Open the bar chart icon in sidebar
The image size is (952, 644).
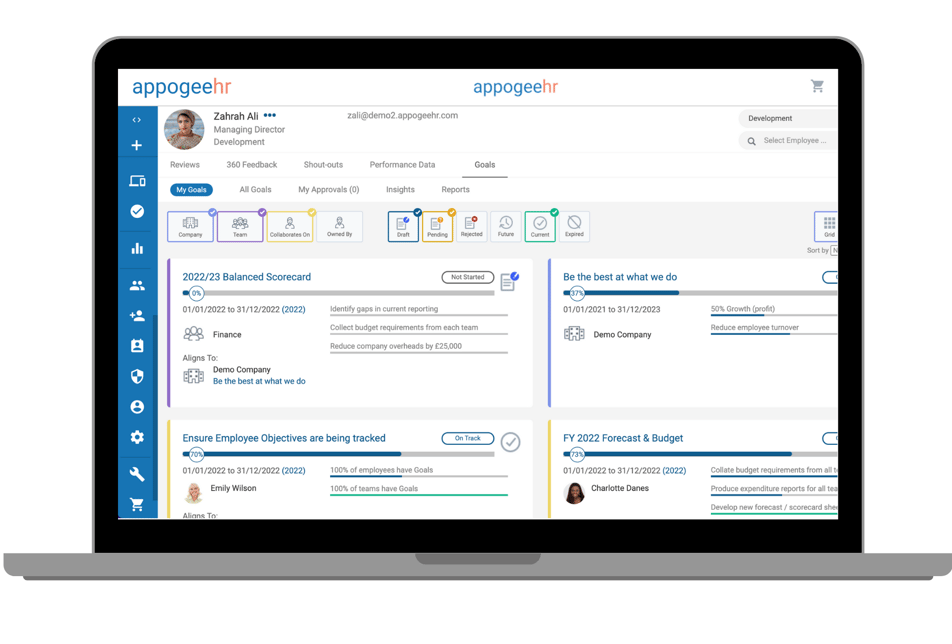pos(137,248)
